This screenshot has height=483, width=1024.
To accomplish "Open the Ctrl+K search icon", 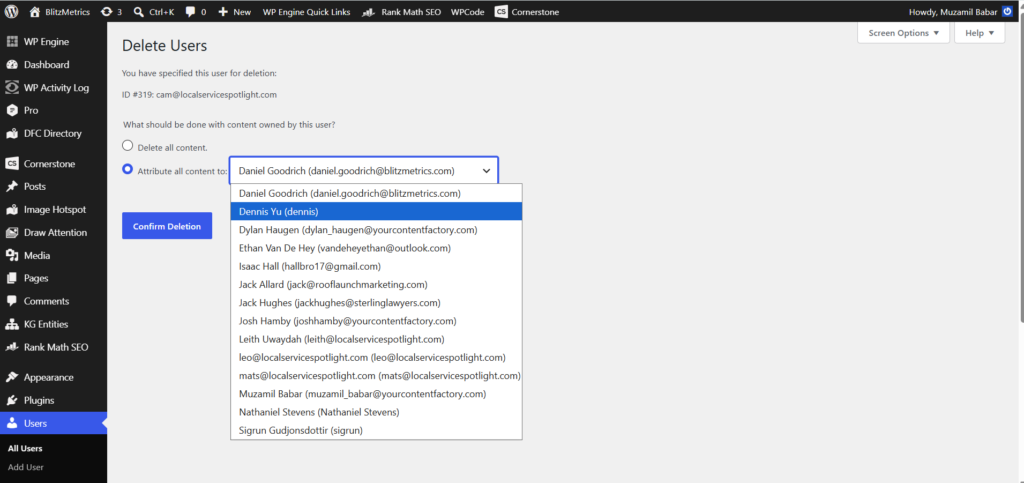I will tap(138, 12).
